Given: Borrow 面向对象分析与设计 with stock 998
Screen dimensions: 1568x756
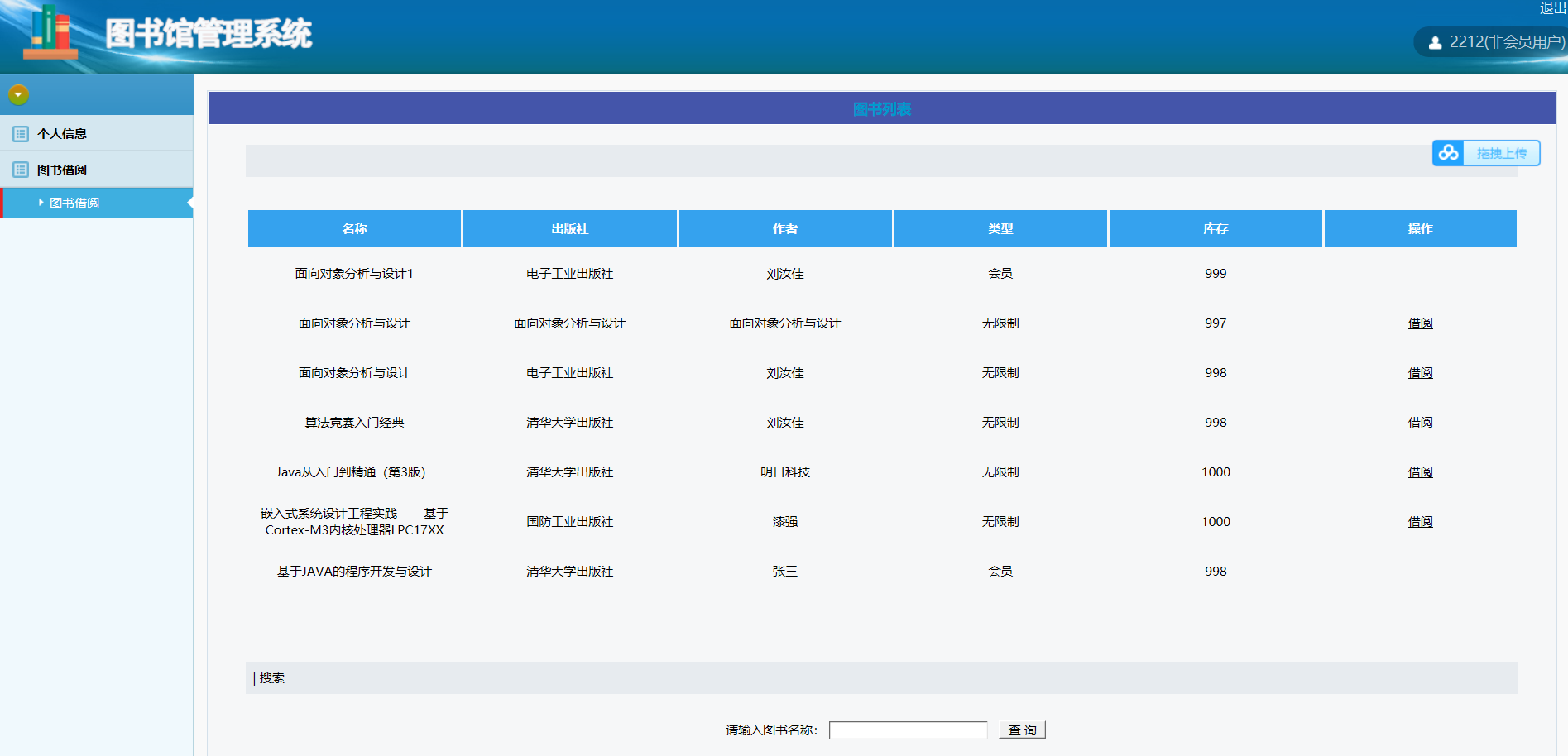Looking at the screenshot, I should [1420, 373].
